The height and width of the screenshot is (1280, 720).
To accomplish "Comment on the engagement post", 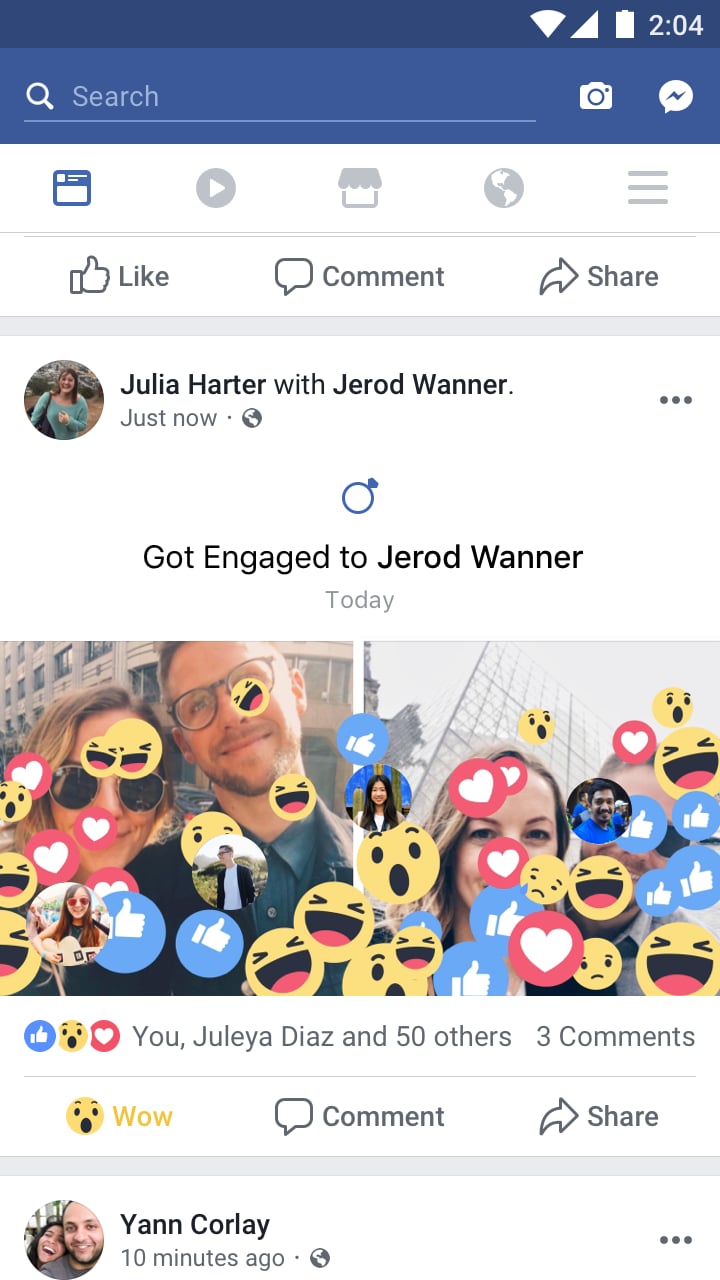I will coord(360,1116).
